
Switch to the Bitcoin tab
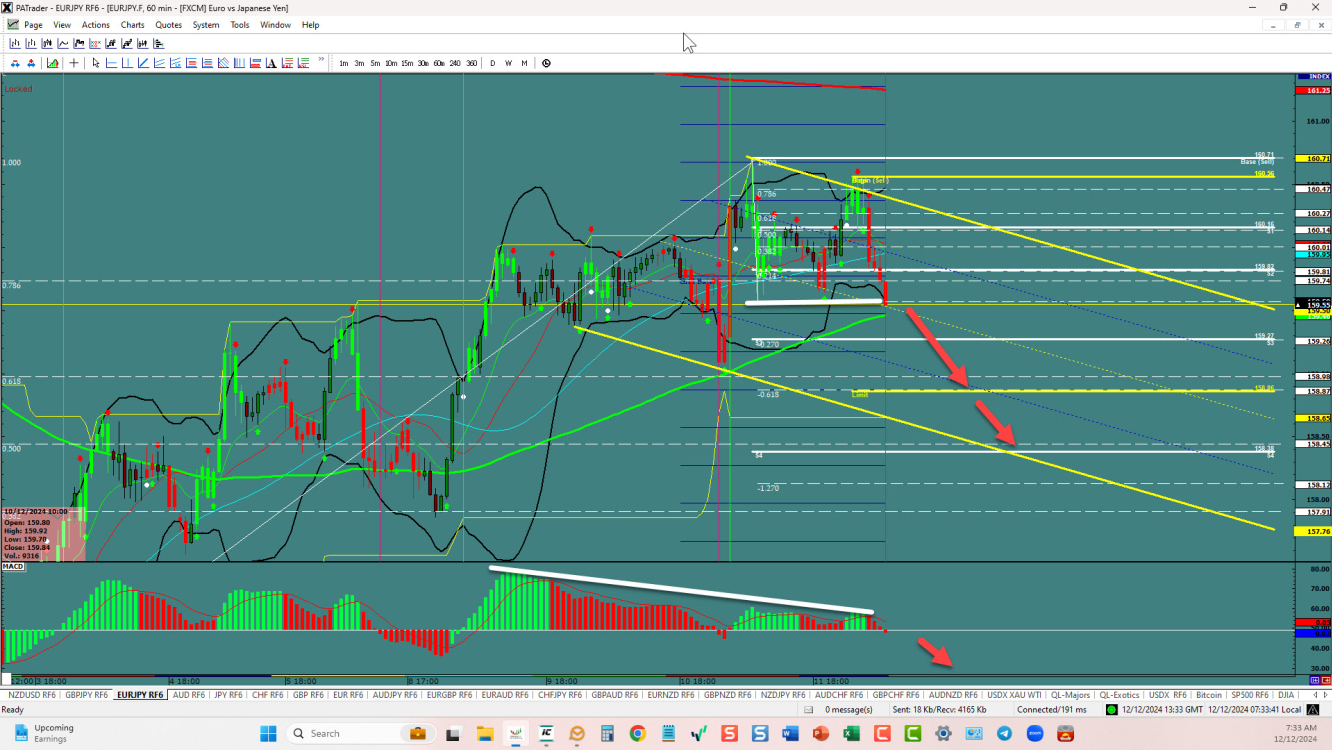tap(1209, 694)
